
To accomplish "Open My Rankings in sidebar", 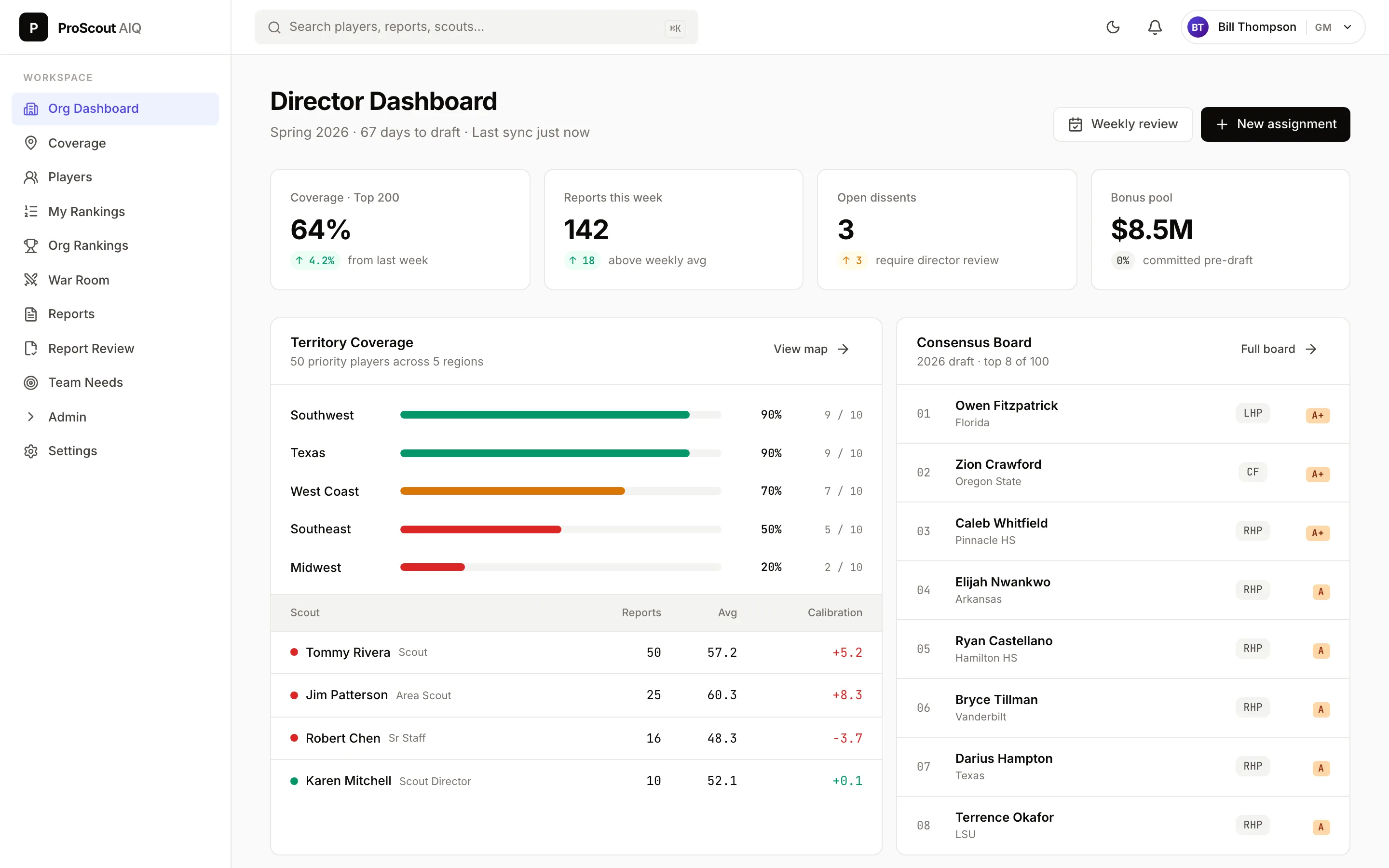I will pos(115,211).
